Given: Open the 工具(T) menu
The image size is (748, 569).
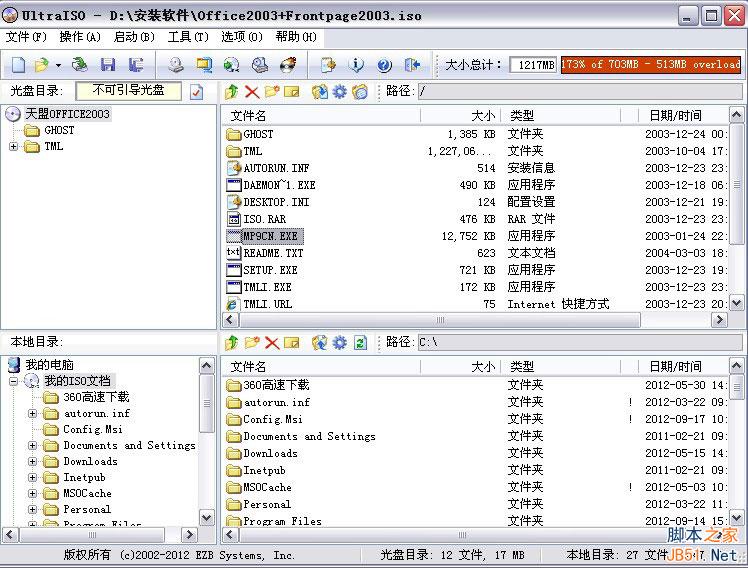Looking at the screenshot, I should [188, 37].
